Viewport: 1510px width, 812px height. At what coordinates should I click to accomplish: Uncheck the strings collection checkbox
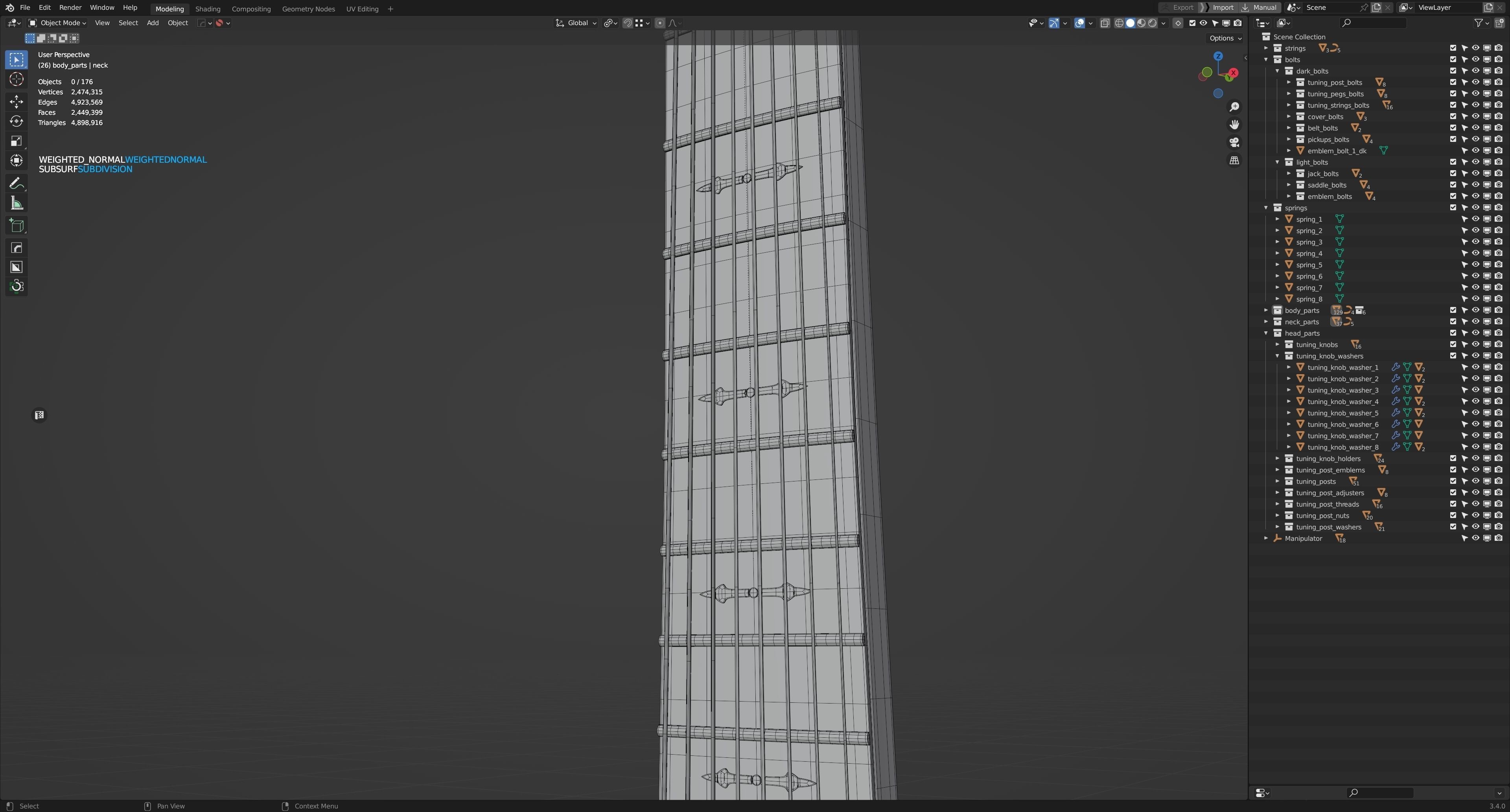pos(1453,48)
